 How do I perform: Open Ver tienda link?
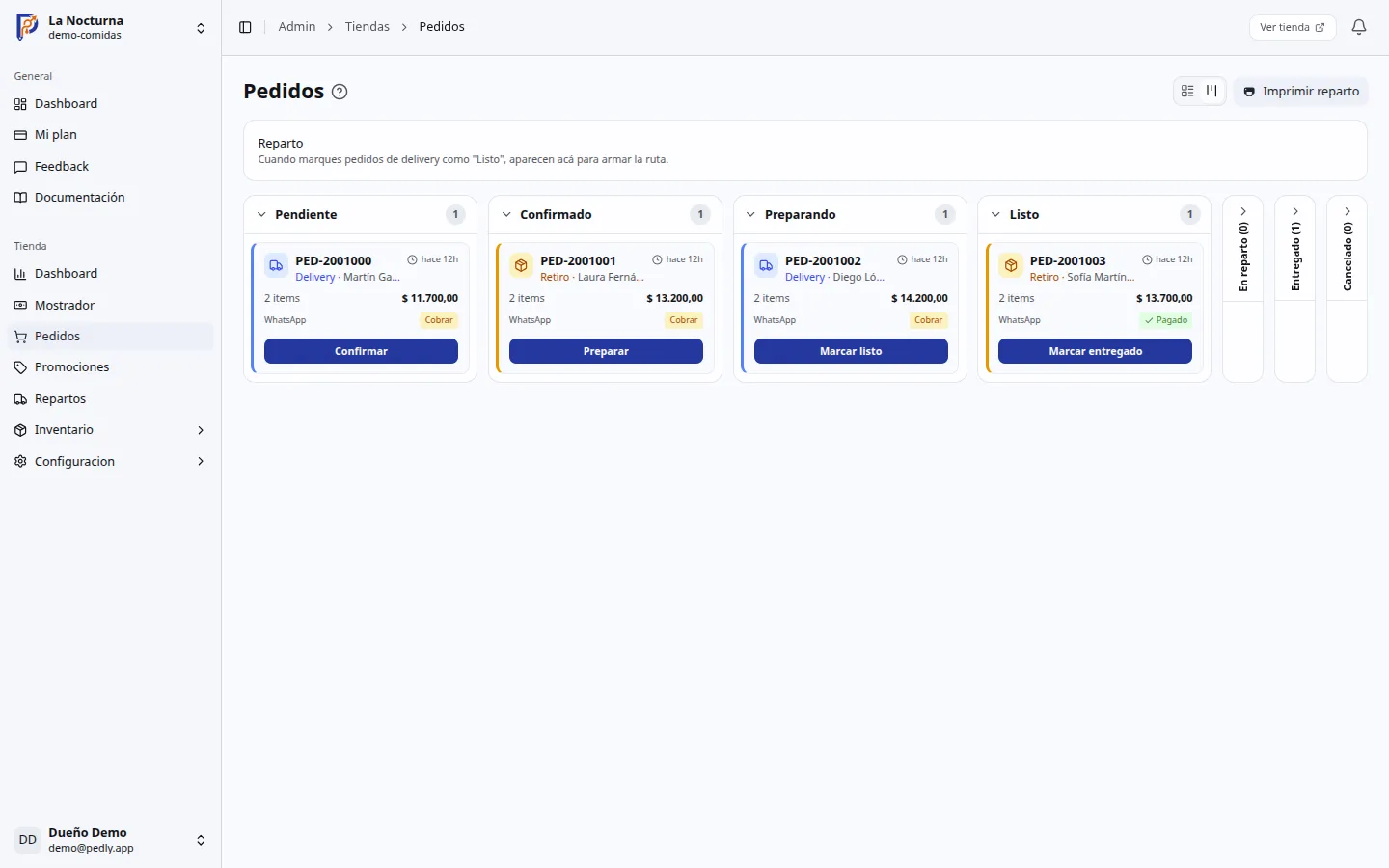1293,27
